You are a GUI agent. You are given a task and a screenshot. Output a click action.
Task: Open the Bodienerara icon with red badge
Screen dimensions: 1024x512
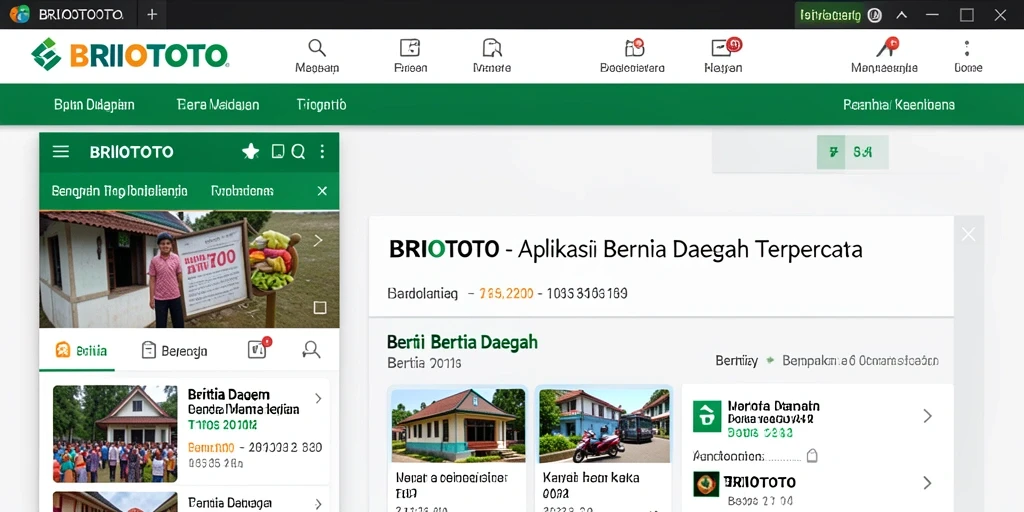634,47
